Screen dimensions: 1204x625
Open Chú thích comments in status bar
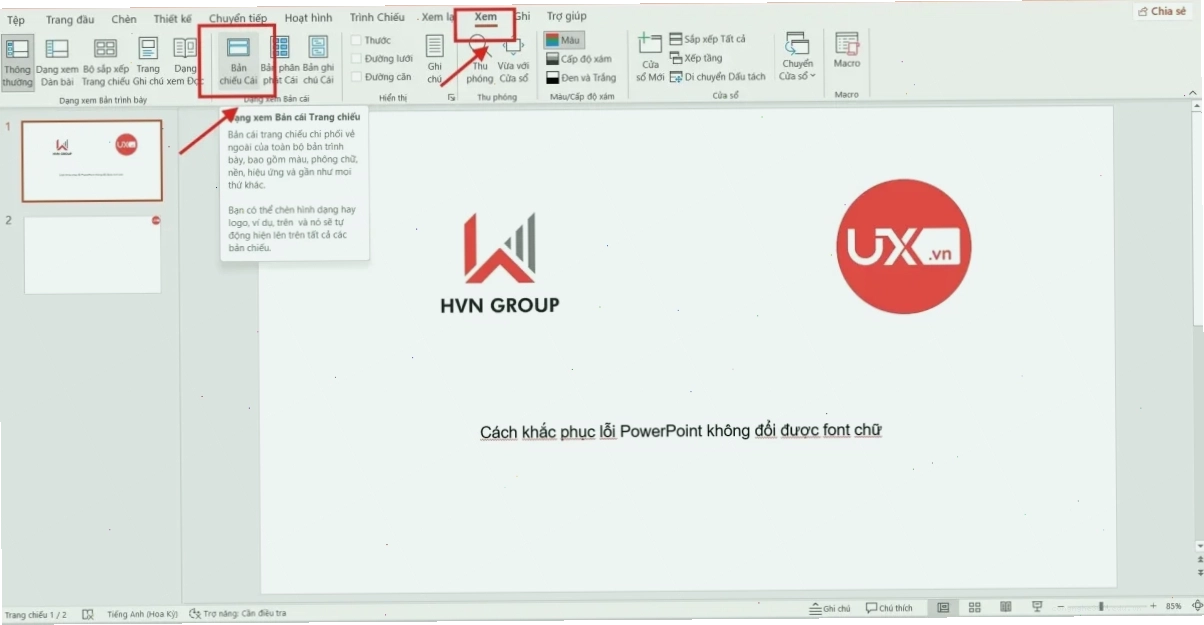coord(890,608)
